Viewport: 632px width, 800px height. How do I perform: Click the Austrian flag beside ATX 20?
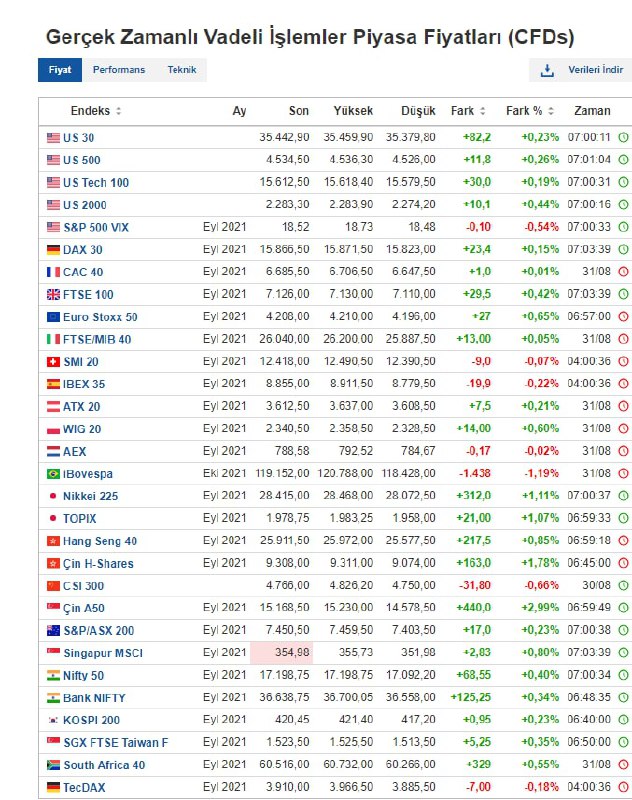click(53, 407)
